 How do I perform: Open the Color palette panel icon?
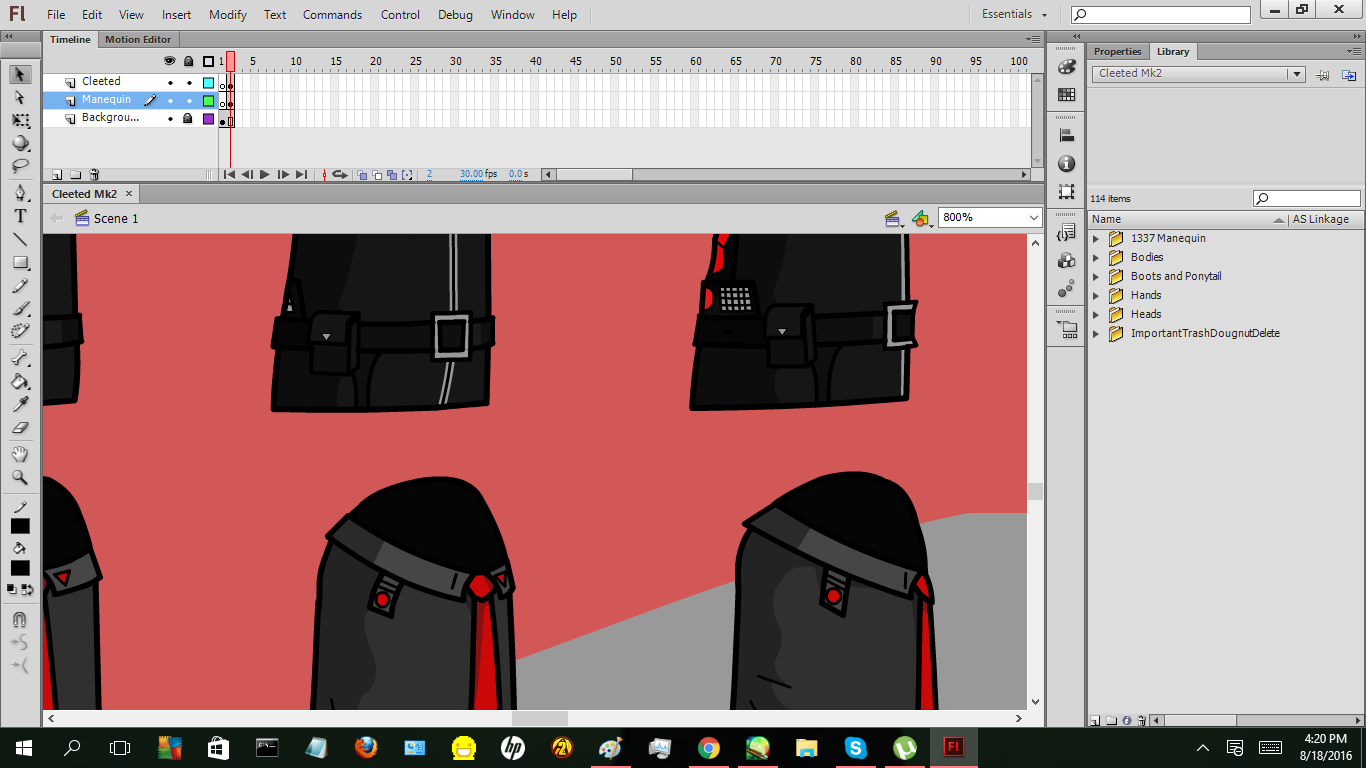(1067, 66)
